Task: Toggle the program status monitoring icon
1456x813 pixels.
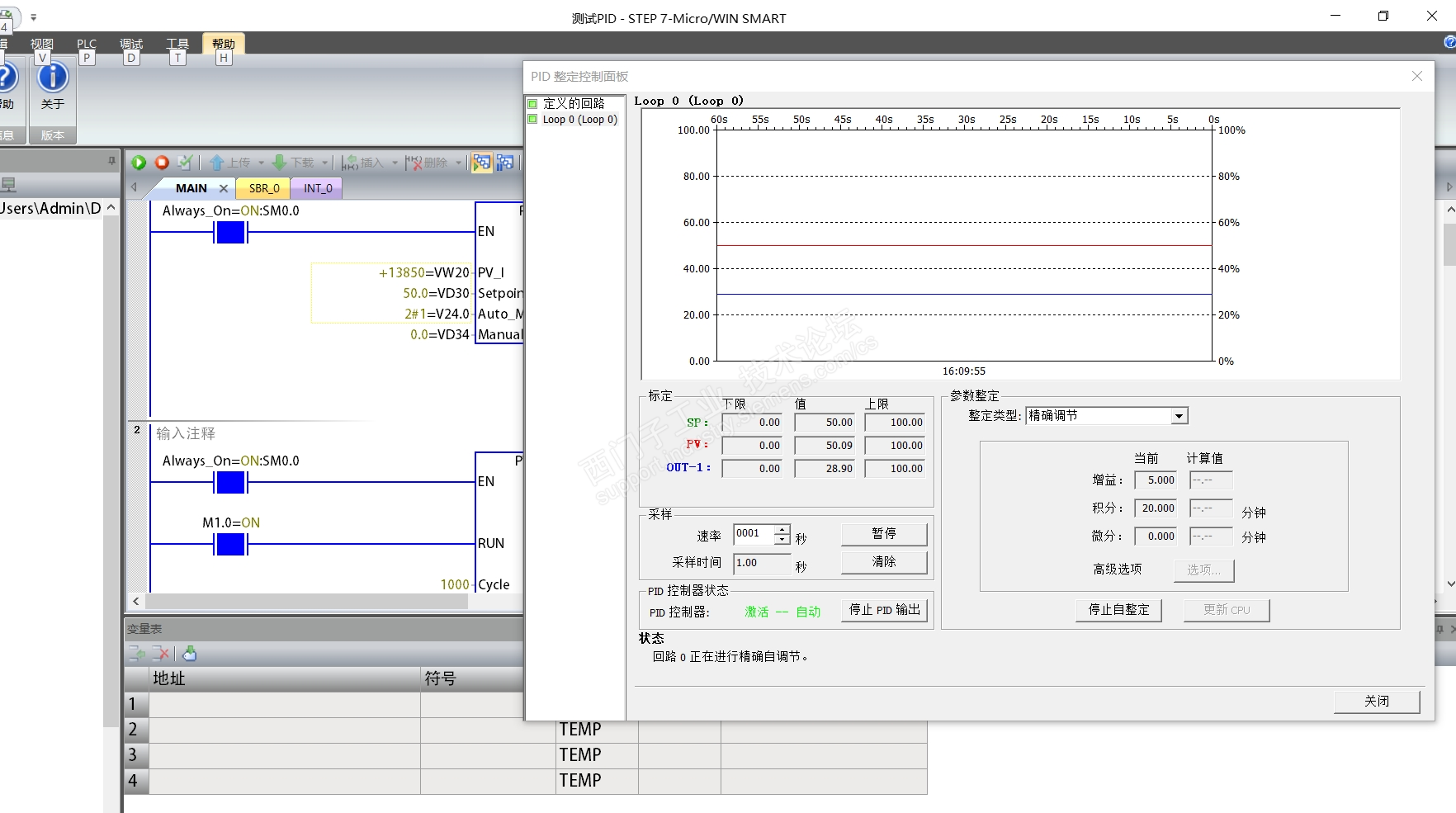Action: pyautogui.click(x=481, y=163)
